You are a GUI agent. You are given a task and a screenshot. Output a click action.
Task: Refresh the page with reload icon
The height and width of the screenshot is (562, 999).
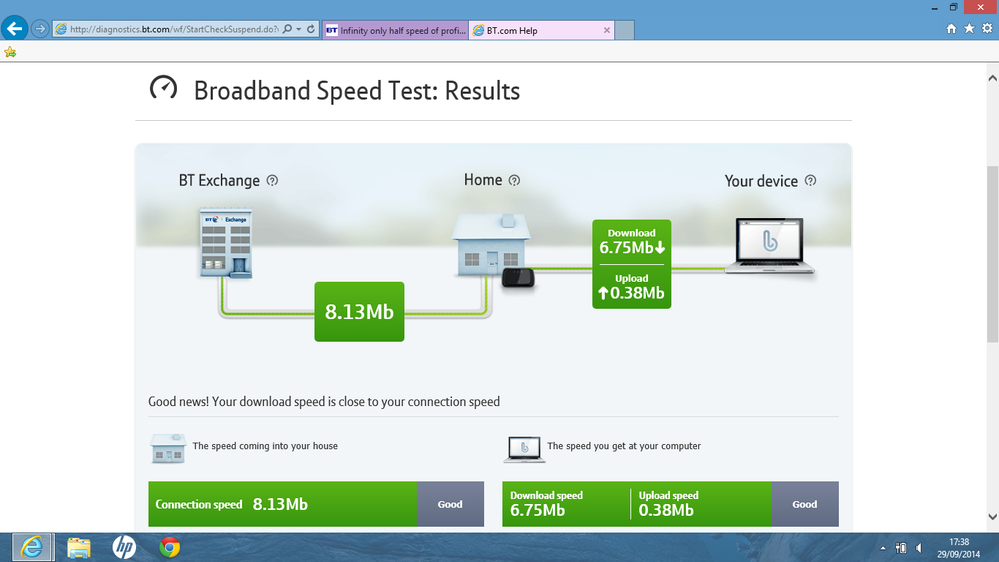pos(311,29)
